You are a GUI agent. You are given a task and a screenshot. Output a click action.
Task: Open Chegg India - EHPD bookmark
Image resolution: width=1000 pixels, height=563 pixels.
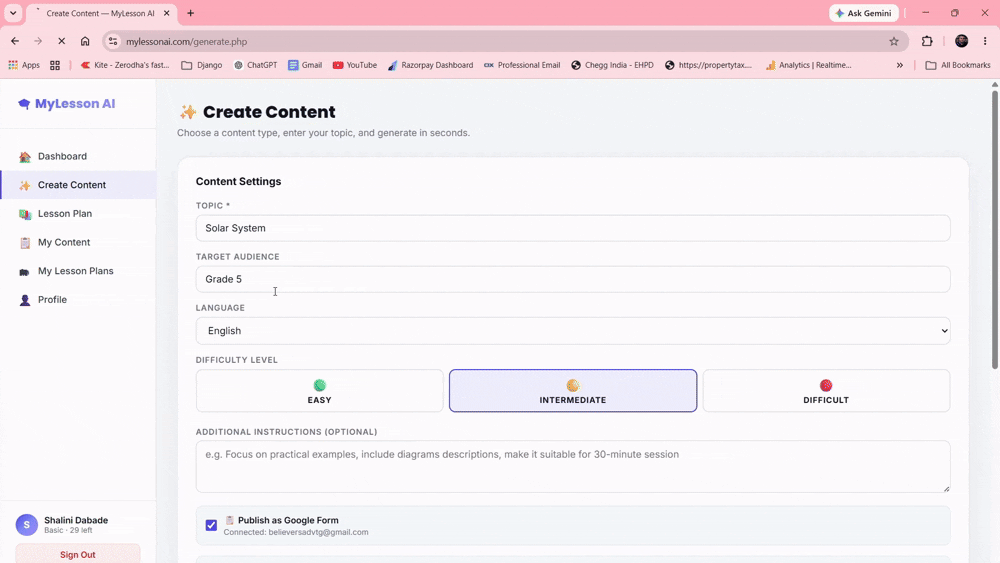pyautogui.click(x=612, y=65)
